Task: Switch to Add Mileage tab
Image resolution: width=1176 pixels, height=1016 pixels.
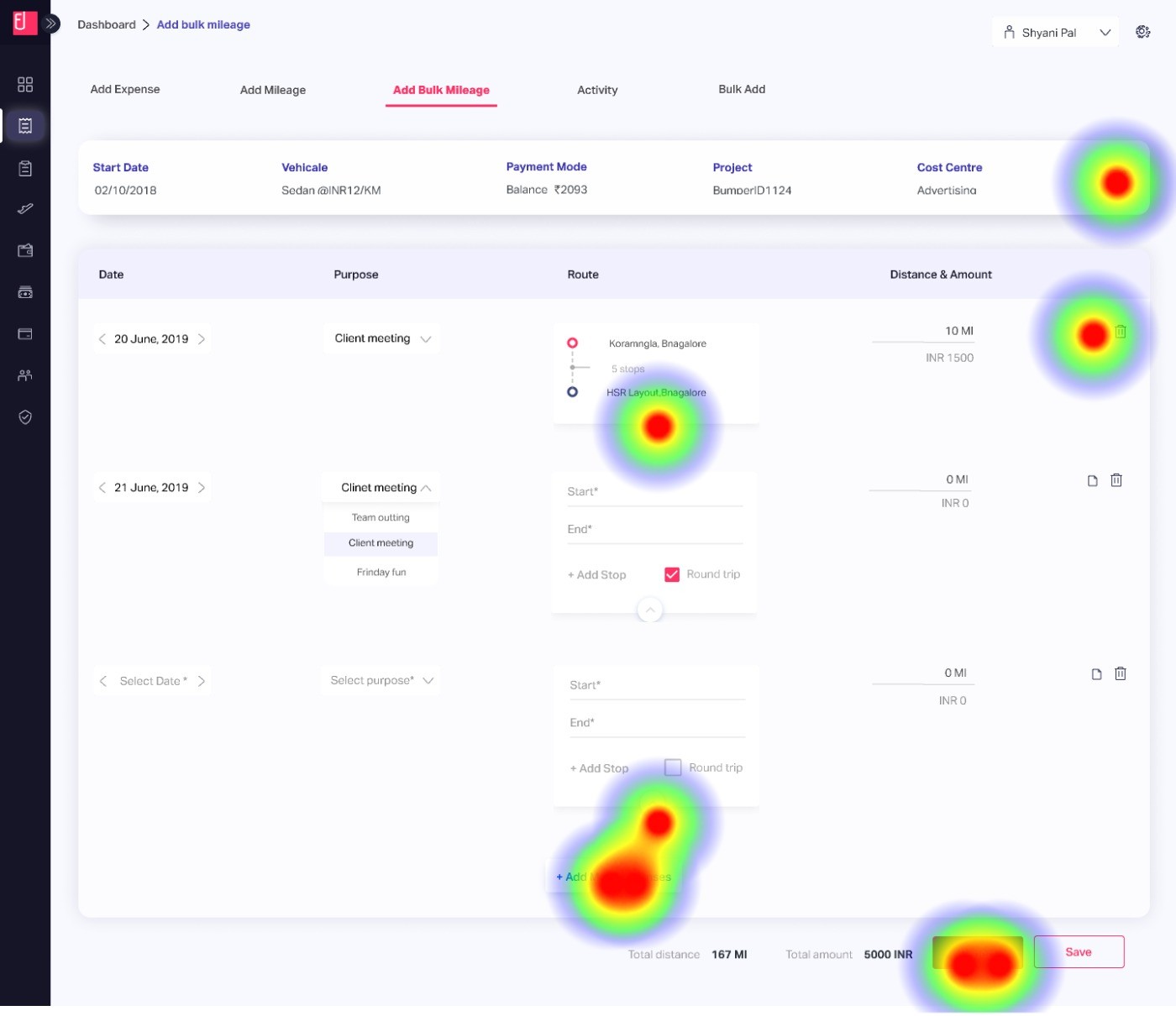Action: click(x=273, y=90)
